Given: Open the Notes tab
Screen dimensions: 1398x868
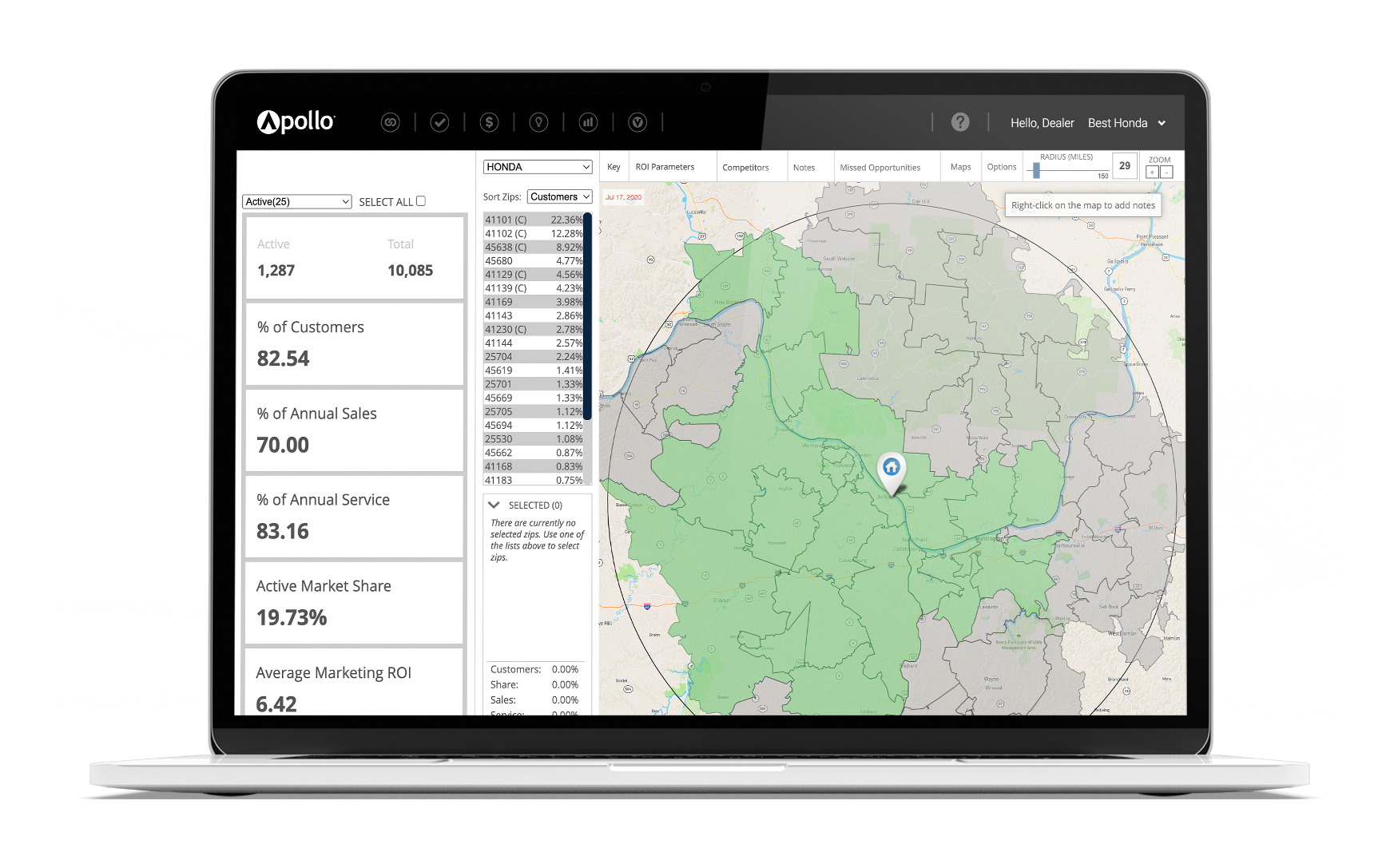Looking at the screenshot, I should pyautogui.click(x=804, y=168).
